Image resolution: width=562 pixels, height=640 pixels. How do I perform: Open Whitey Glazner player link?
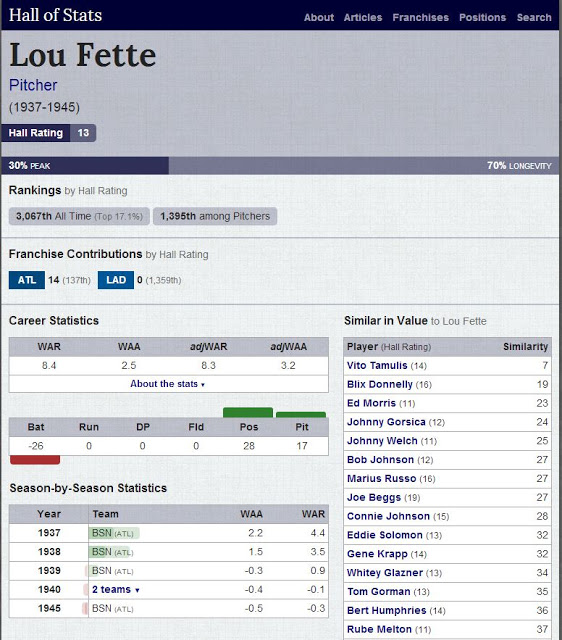coord(384,573)
